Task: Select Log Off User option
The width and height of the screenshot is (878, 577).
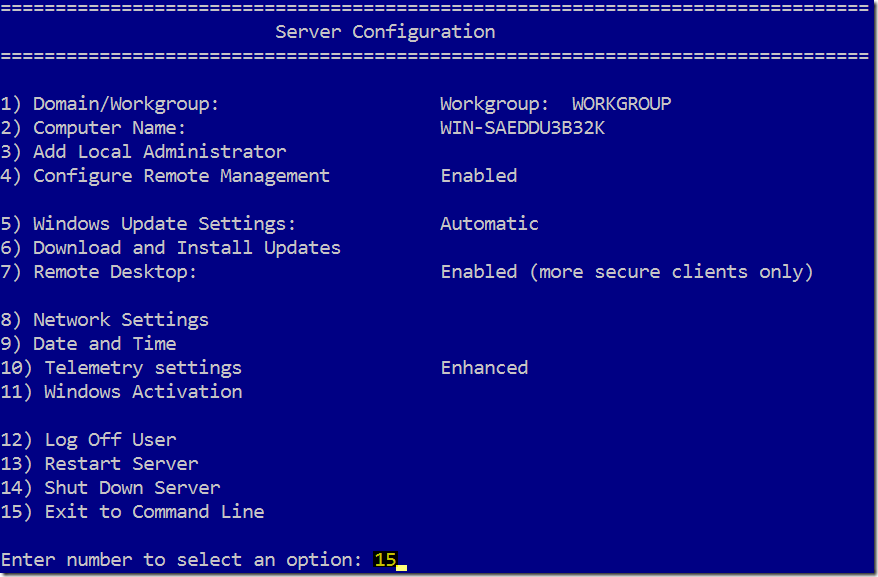Action: 88,440
